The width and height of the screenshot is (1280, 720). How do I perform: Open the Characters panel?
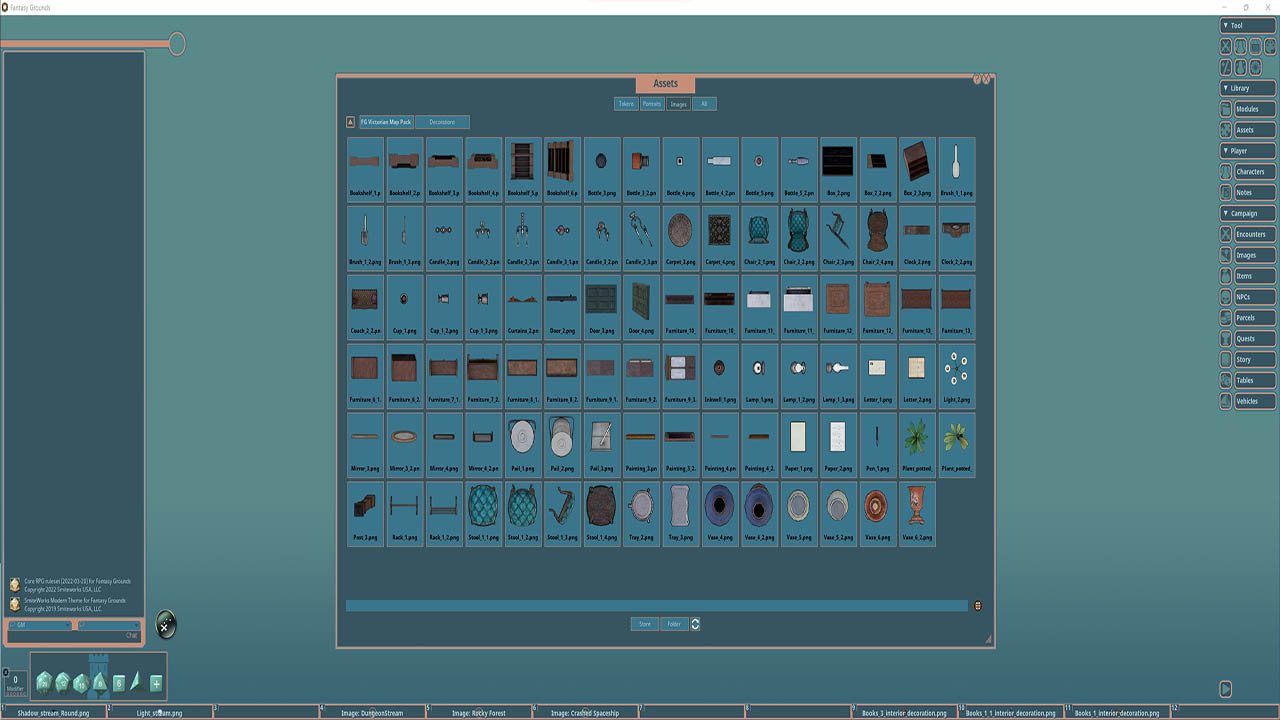(x=1255, y=171)
